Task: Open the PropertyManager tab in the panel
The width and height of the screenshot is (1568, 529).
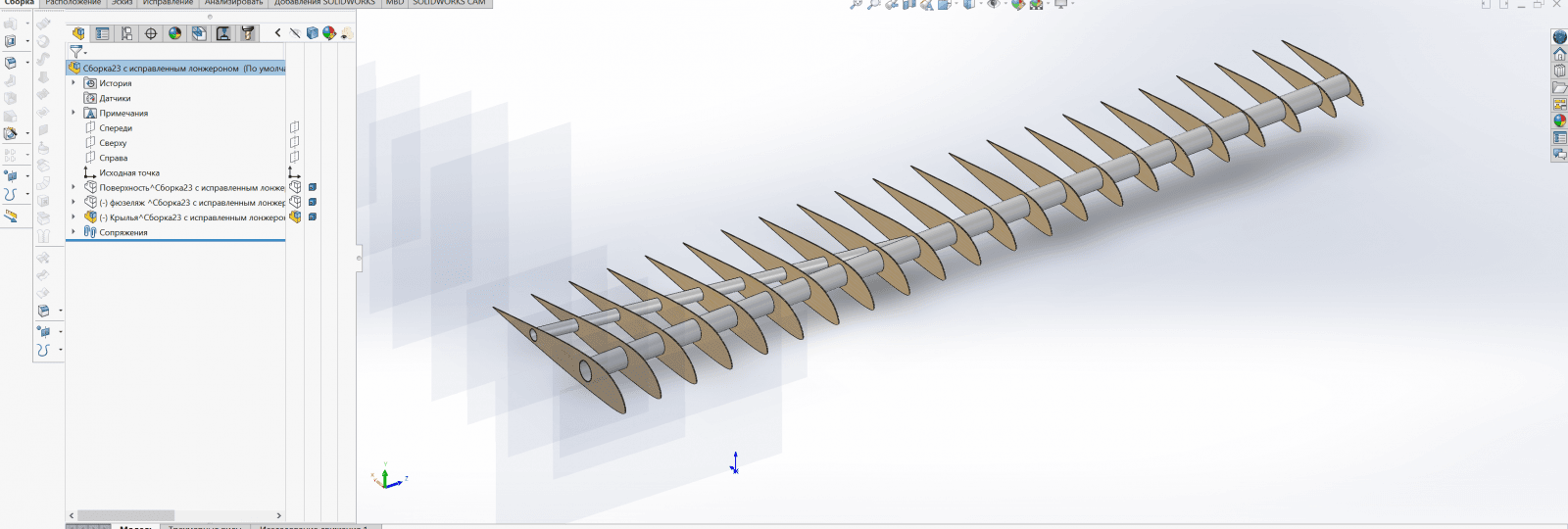Action: pyautogui.click(x=102, y=33)
